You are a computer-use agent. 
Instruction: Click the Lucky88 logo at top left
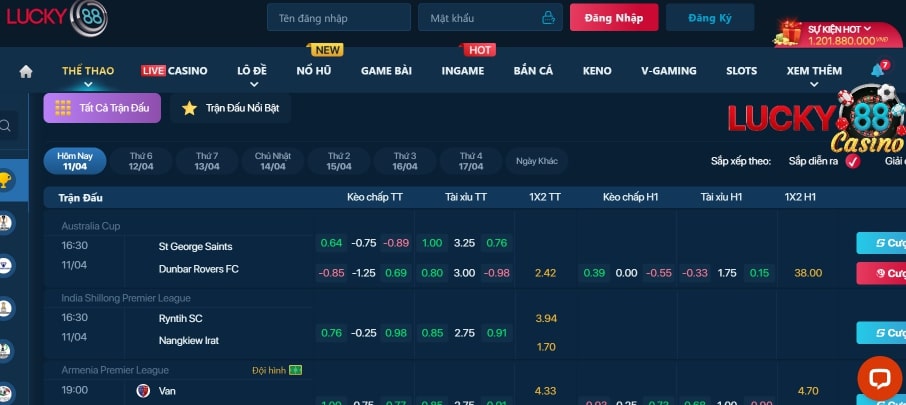(x=56, y=17)
